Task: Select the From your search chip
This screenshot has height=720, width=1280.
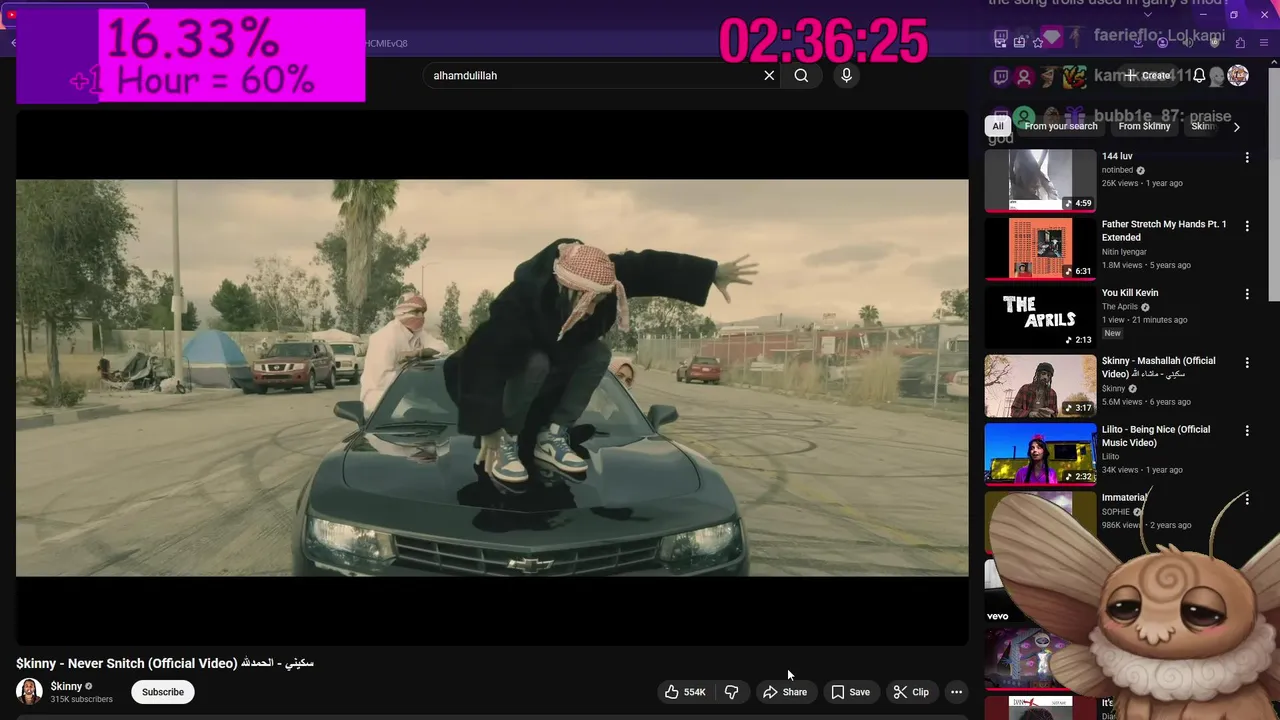Action: tap(1061, 126)
